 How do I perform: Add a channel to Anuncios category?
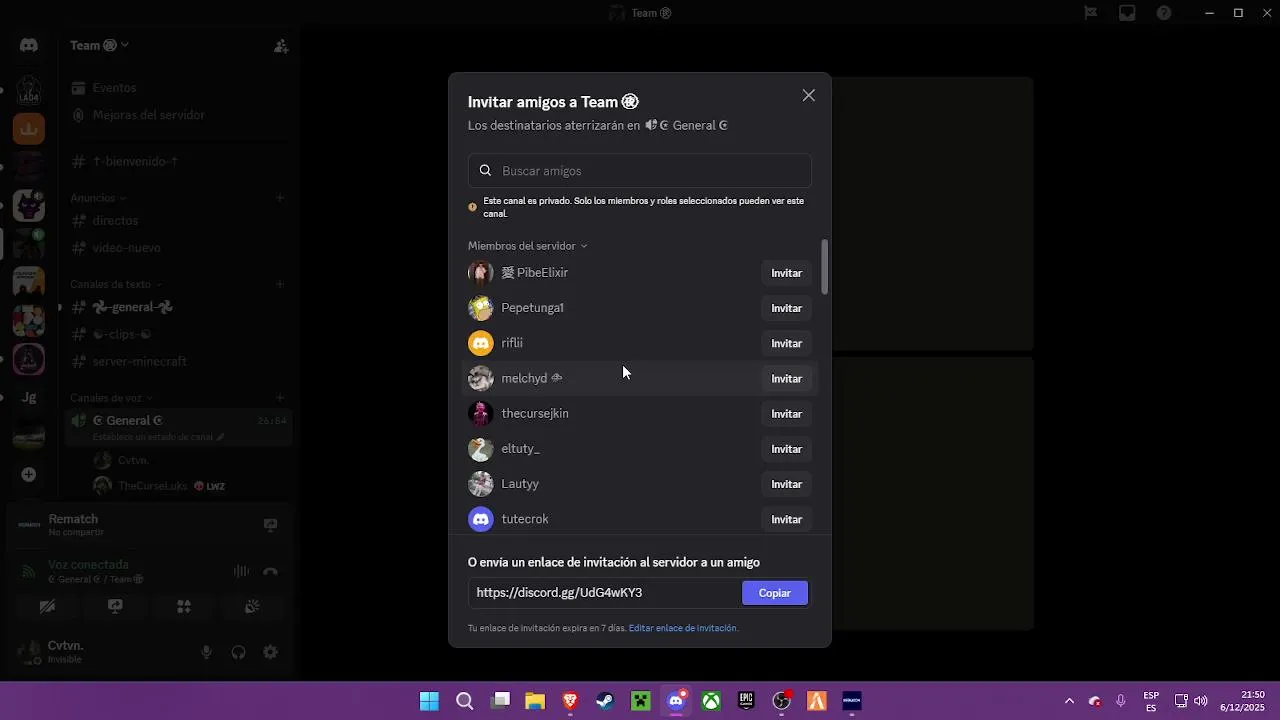click(281, 198)
